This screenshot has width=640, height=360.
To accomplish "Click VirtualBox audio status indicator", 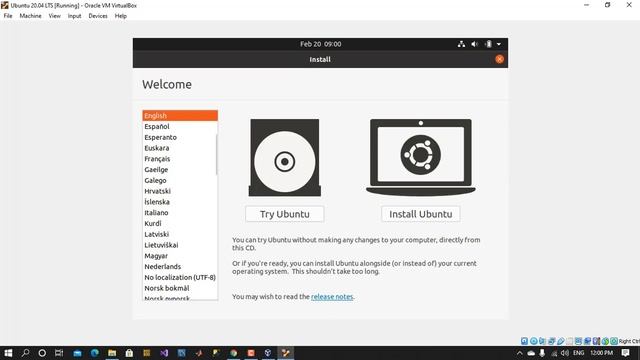I will (542, 341).
